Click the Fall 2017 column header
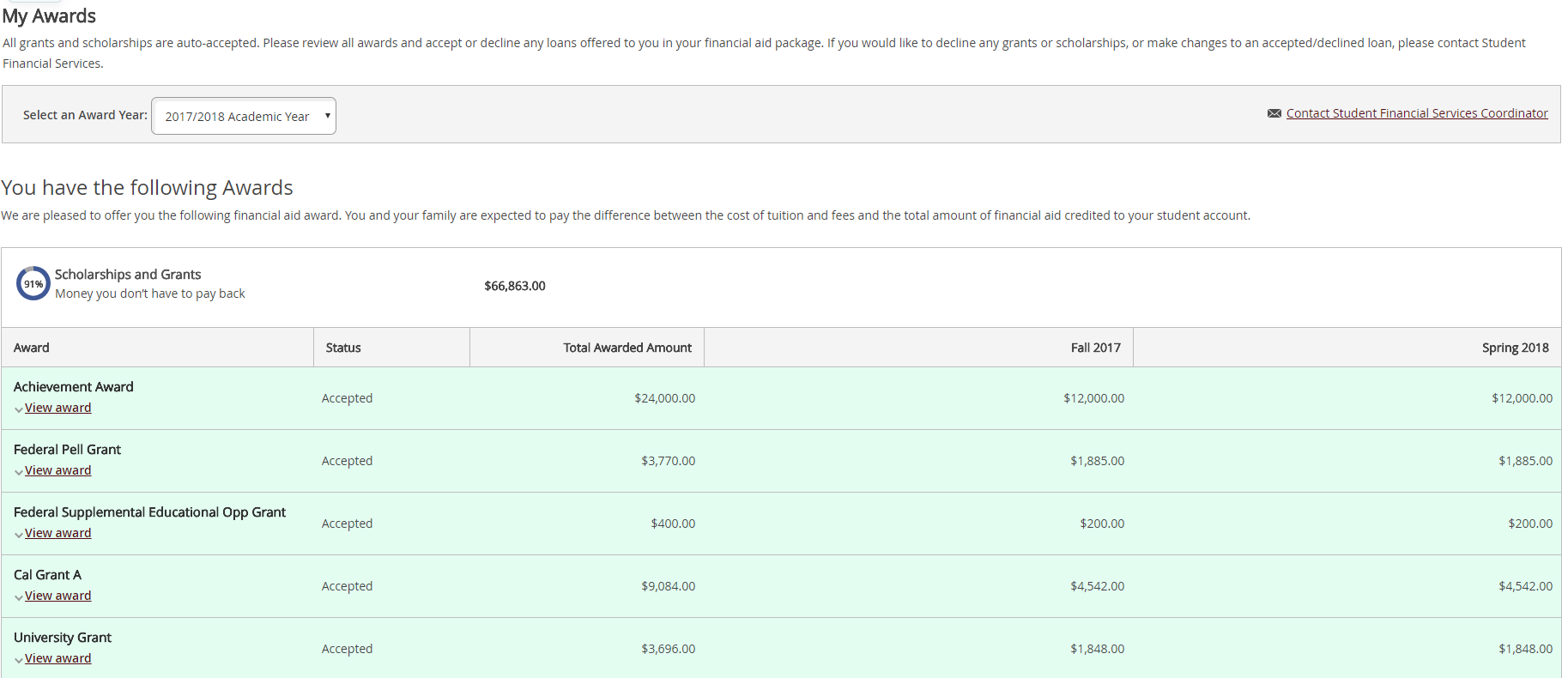The width and height of the screenshot is (1568, 678). click(x=1095, y=348)
